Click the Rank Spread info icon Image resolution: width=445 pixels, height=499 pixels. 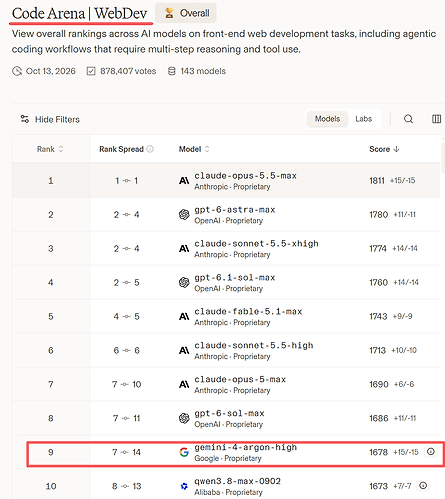coord(150,149)
